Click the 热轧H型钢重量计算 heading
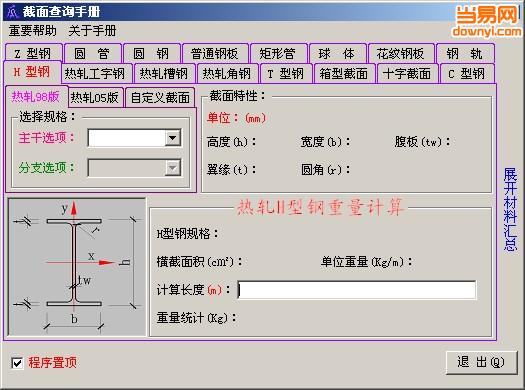 320,207
